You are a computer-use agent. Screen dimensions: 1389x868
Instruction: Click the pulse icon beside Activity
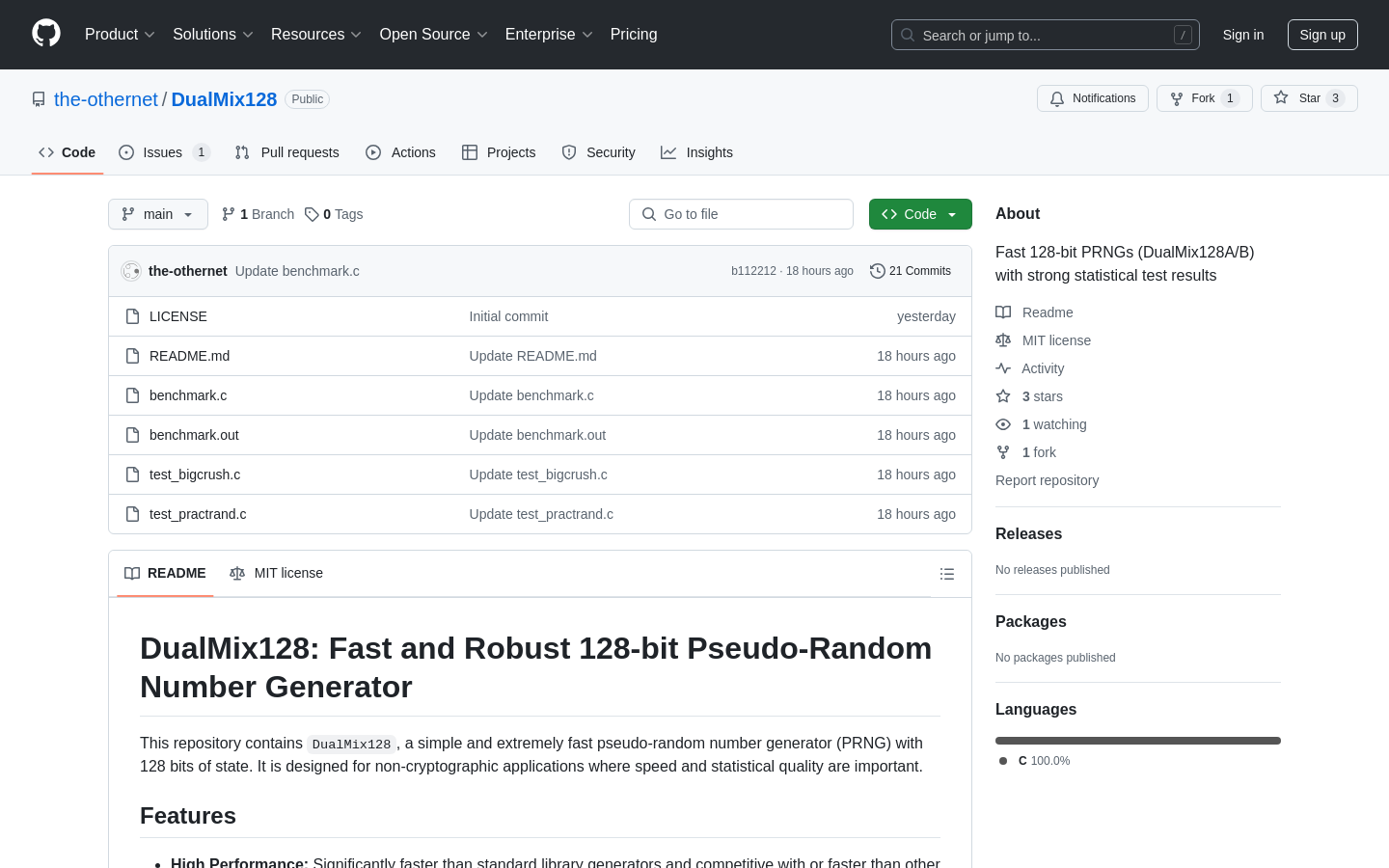tap(1003, 368)
